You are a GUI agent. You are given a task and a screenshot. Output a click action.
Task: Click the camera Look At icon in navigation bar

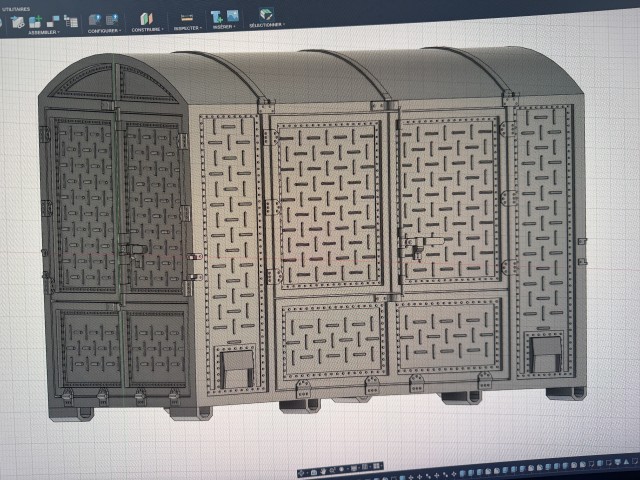313,472
